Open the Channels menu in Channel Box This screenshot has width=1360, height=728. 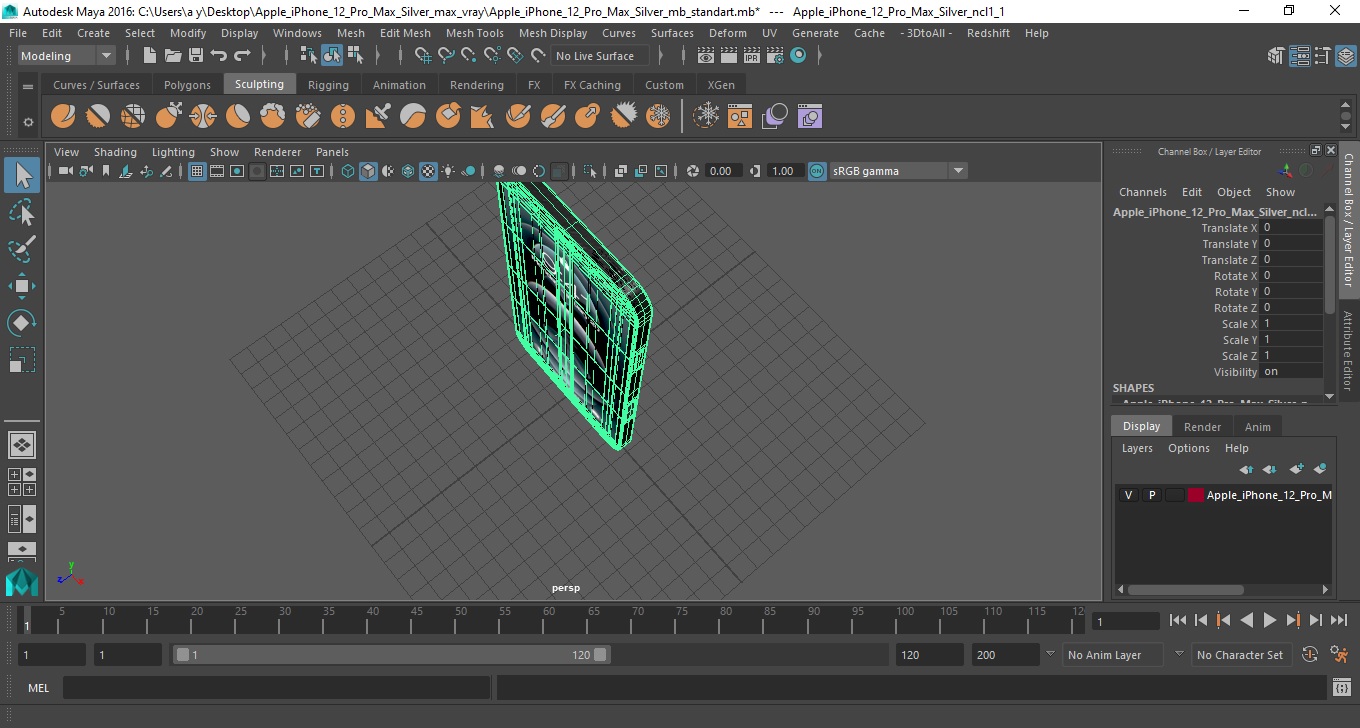[1142, 192]
